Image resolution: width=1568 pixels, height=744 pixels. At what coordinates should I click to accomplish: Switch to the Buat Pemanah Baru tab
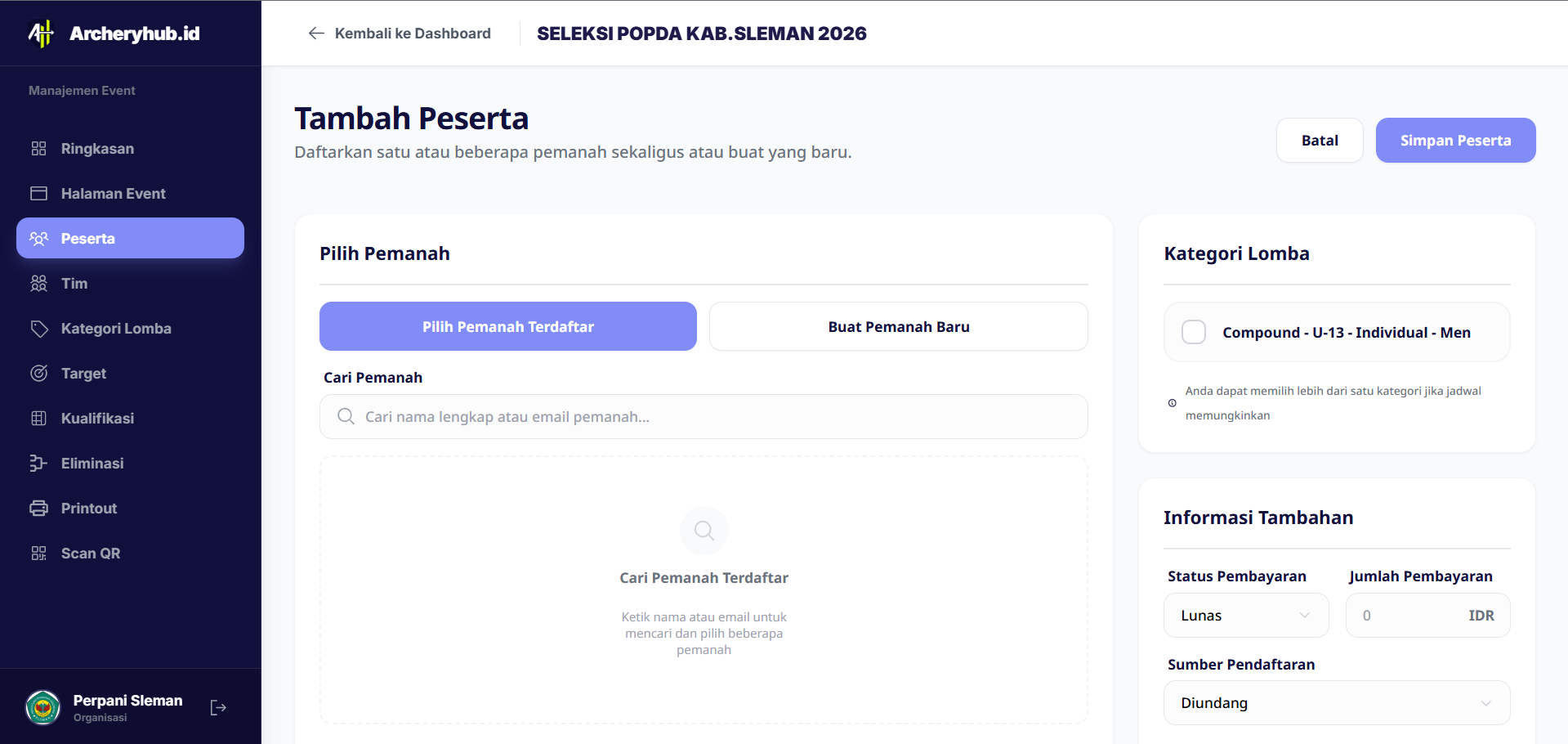(x=898, y=326)
